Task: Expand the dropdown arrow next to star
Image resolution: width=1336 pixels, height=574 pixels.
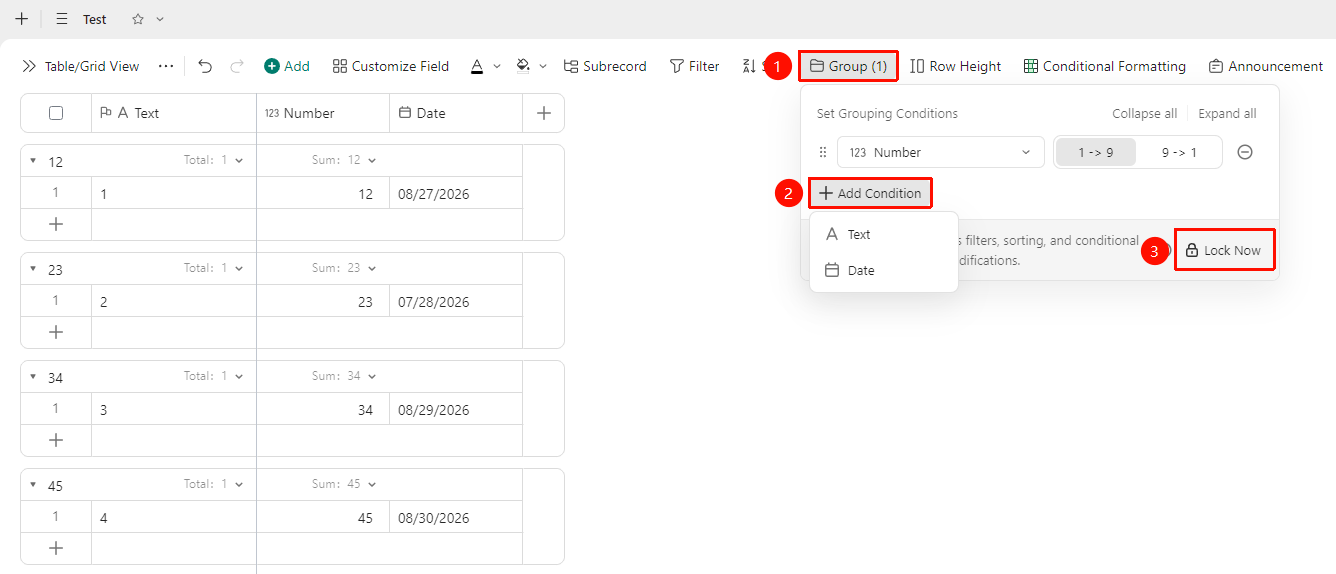Action: pos(160,19)
